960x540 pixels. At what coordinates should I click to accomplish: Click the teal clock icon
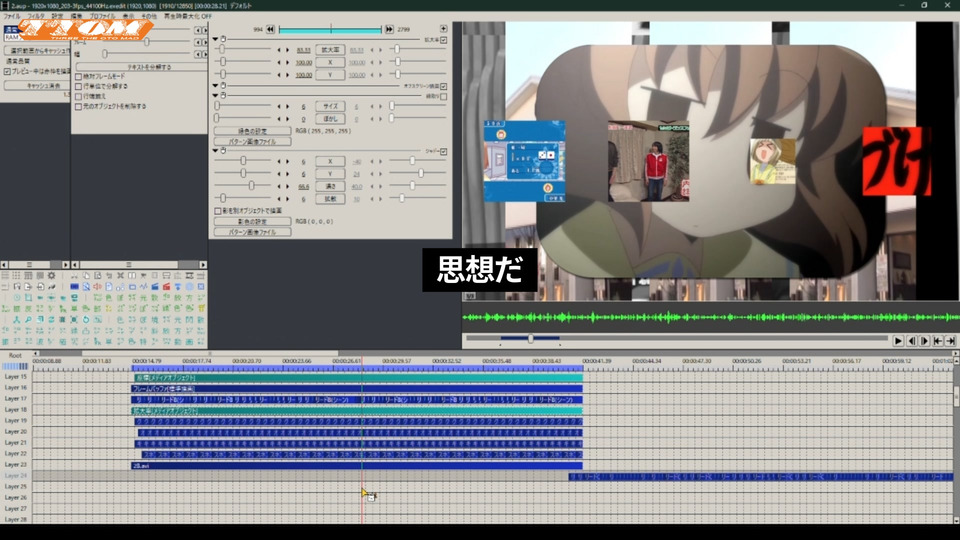(x=17, y=298)
